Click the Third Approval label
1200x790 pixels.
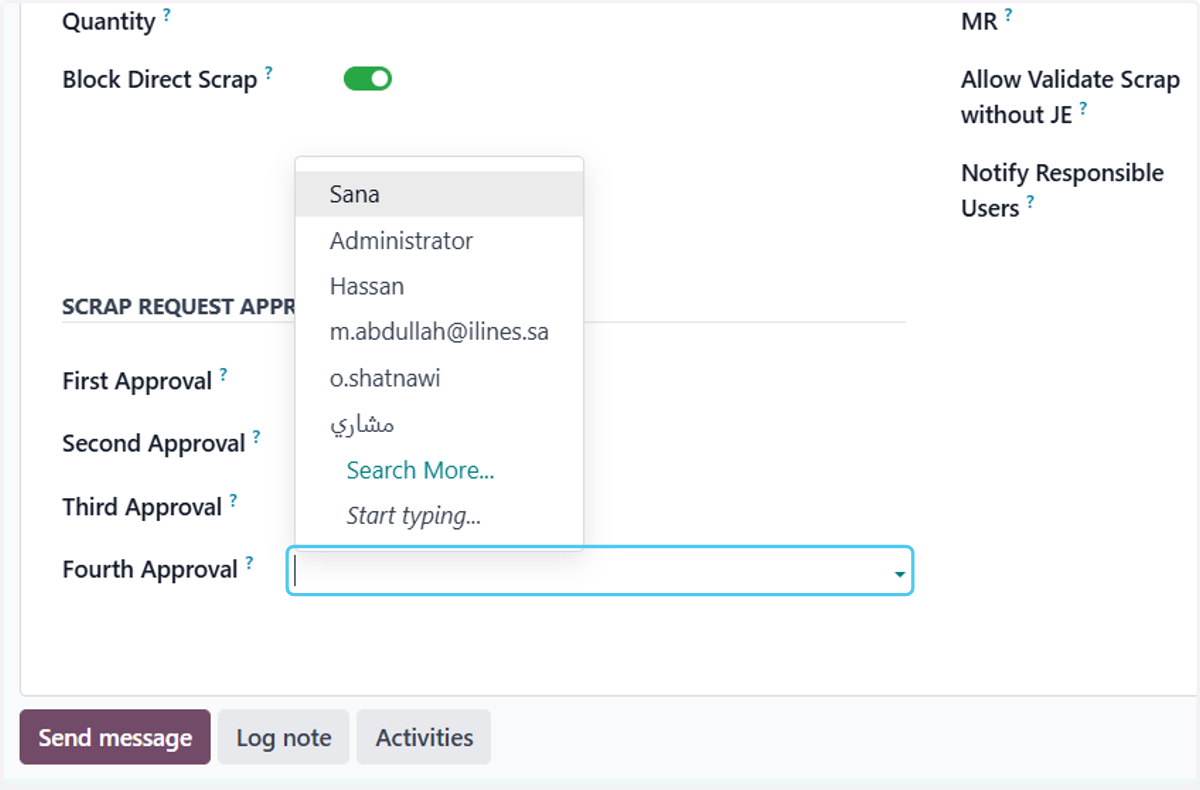pyautogui.click(x=142, y=508)
